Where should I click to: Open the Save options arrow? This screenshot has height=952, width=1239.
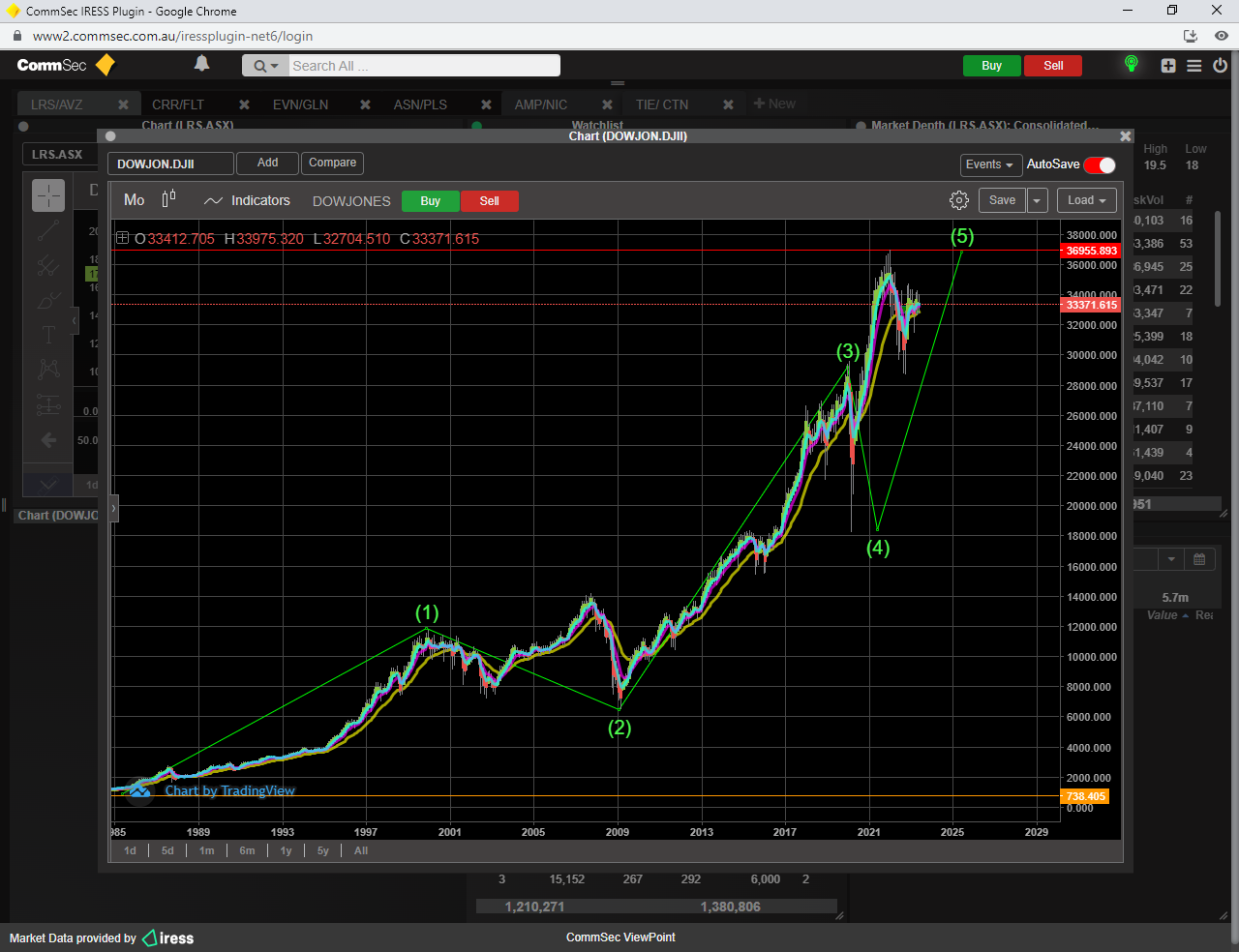point(1037,200)
